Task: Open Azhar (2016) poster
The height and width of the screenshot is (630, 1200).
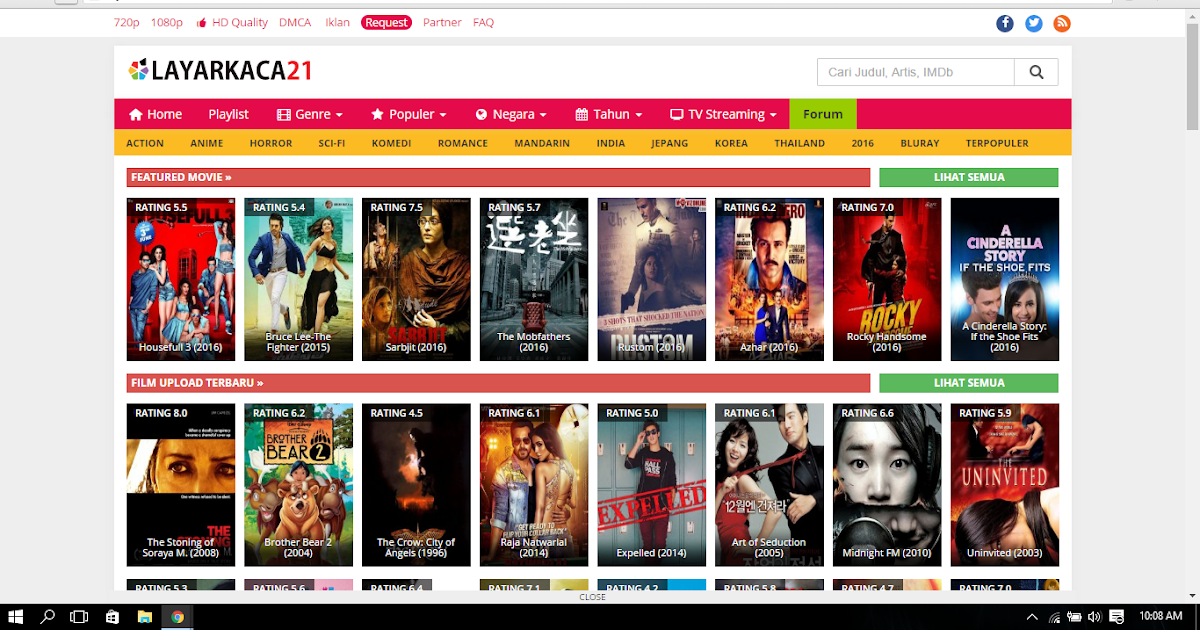Action: pyautogui.click(x=769, y=279)
